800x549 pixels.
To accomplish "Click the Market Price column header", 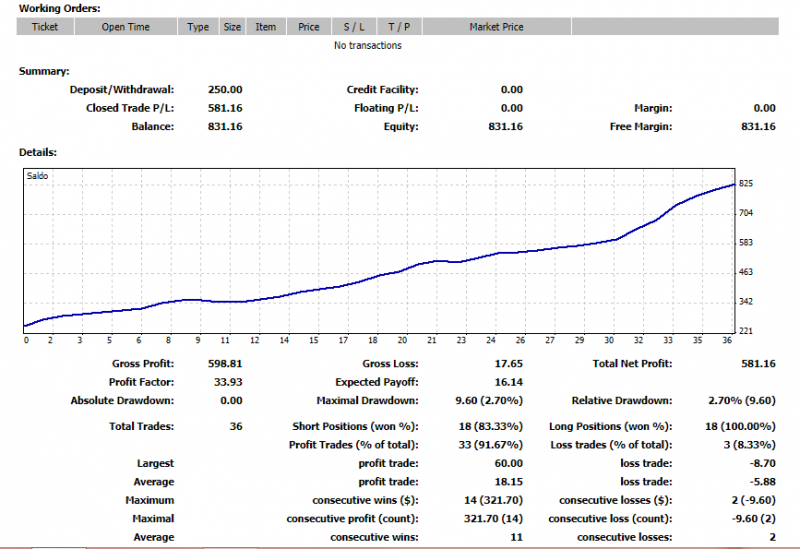I will 496,27.
